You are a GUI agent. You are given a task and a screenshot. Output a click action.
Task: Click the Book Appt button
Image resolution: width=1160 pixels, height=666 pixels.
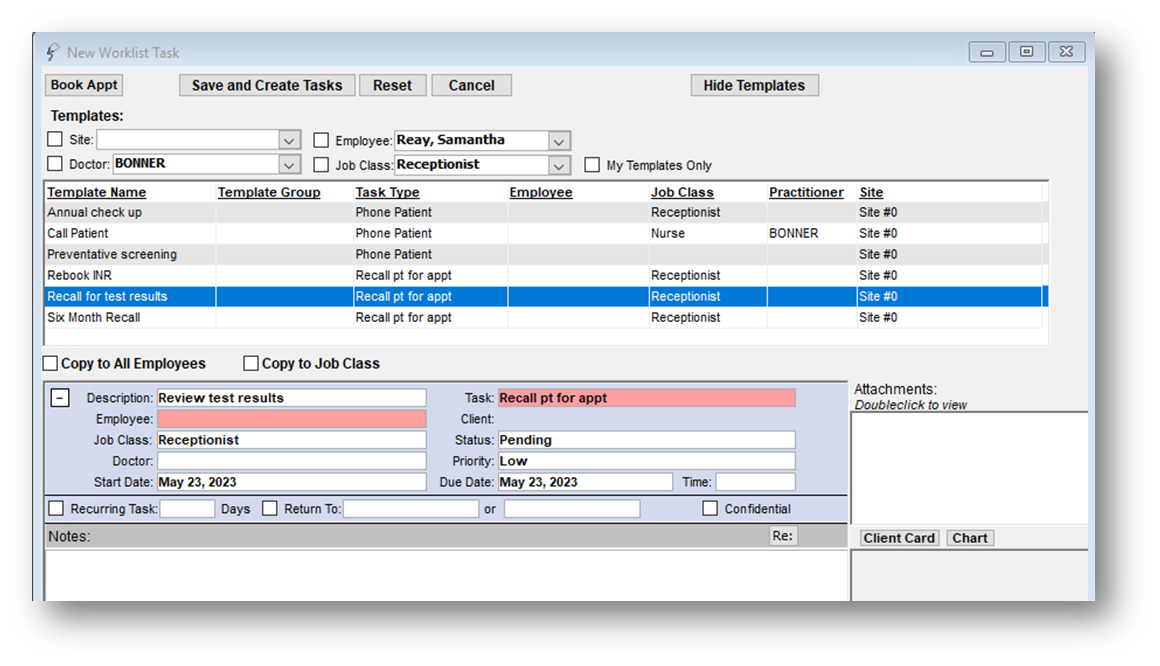(84, 85)
